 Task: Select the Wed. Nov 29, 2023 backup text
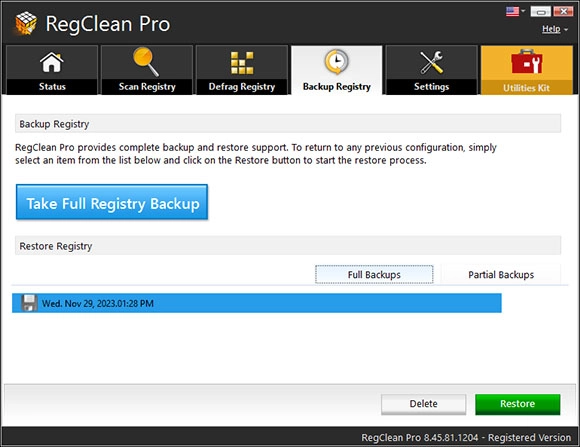tap(98, 303)
